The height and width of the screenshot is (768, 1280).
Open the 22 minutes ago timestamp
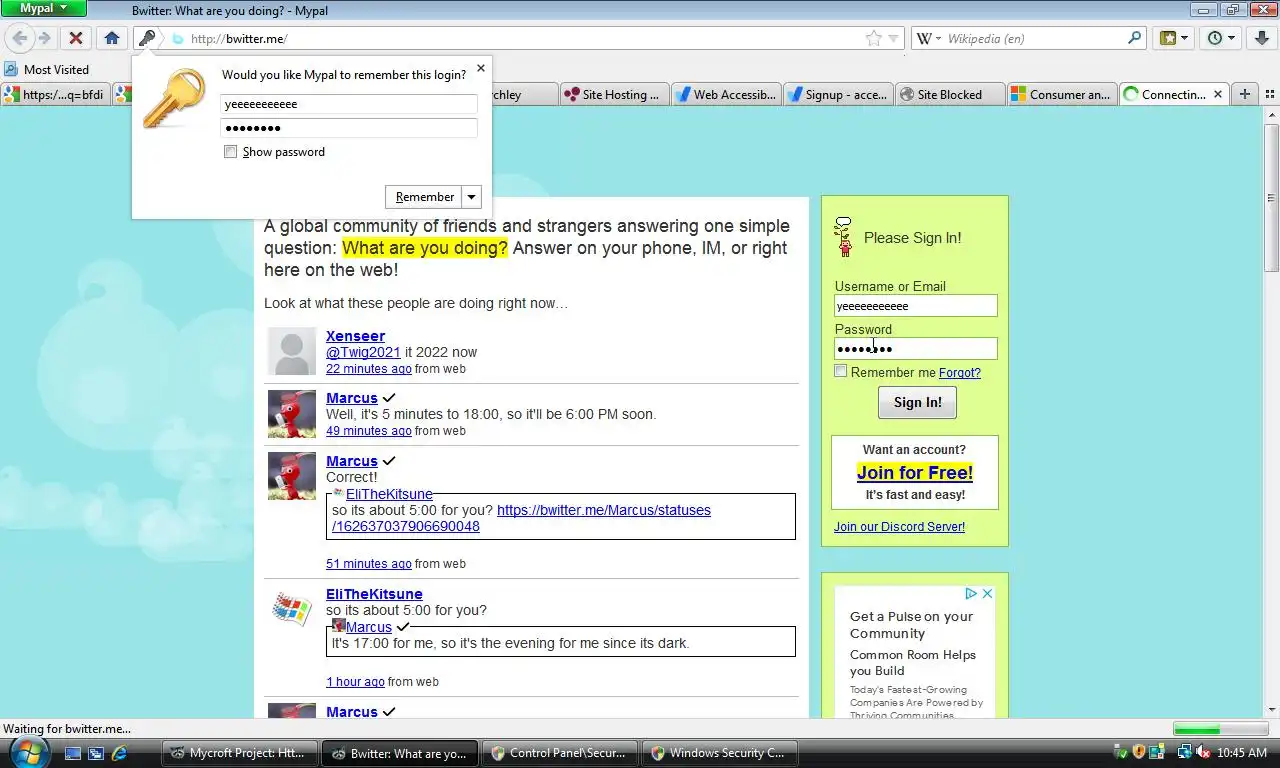[369, 369]
